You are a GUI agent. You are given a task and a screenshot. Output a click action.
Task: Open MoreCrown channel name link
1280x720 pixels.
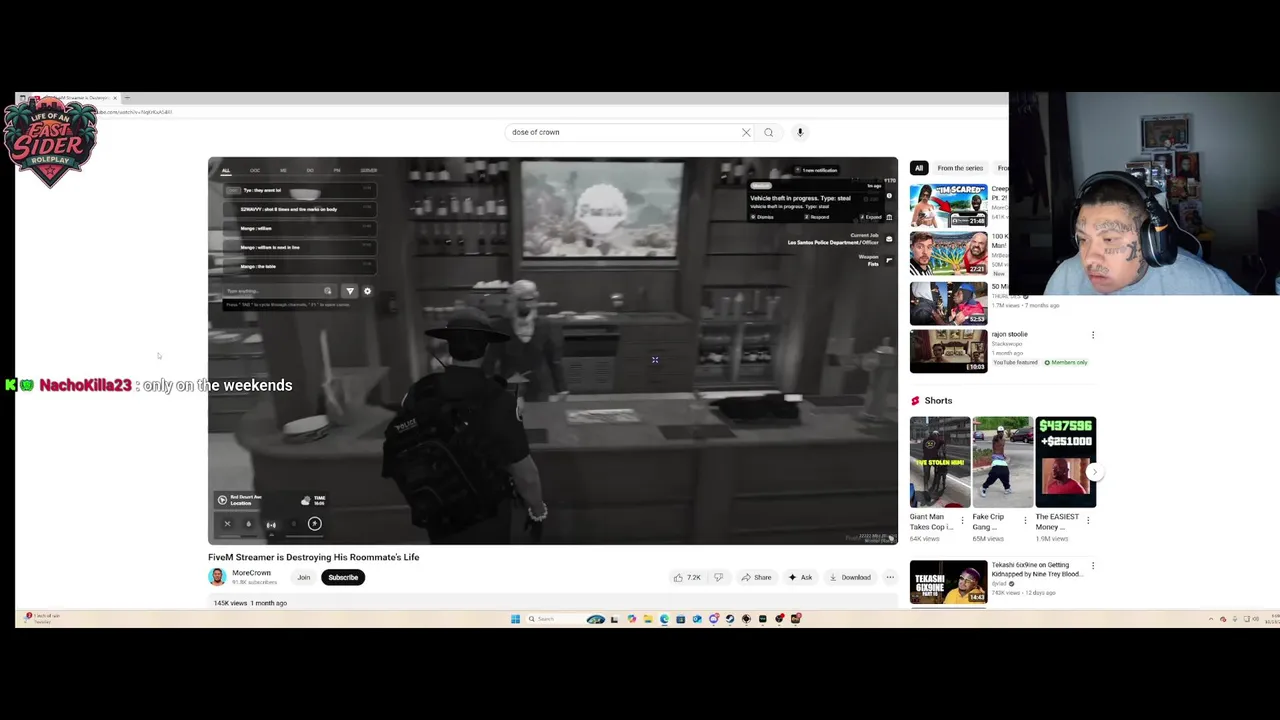(251, 573)
